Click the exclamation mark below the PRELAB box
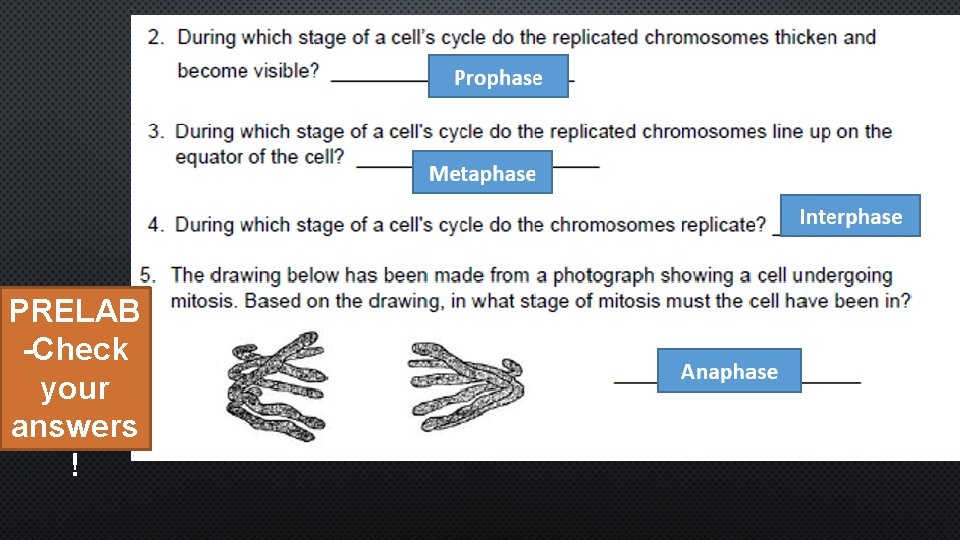This screenshot has height=540, width=960. coord(74,465)
